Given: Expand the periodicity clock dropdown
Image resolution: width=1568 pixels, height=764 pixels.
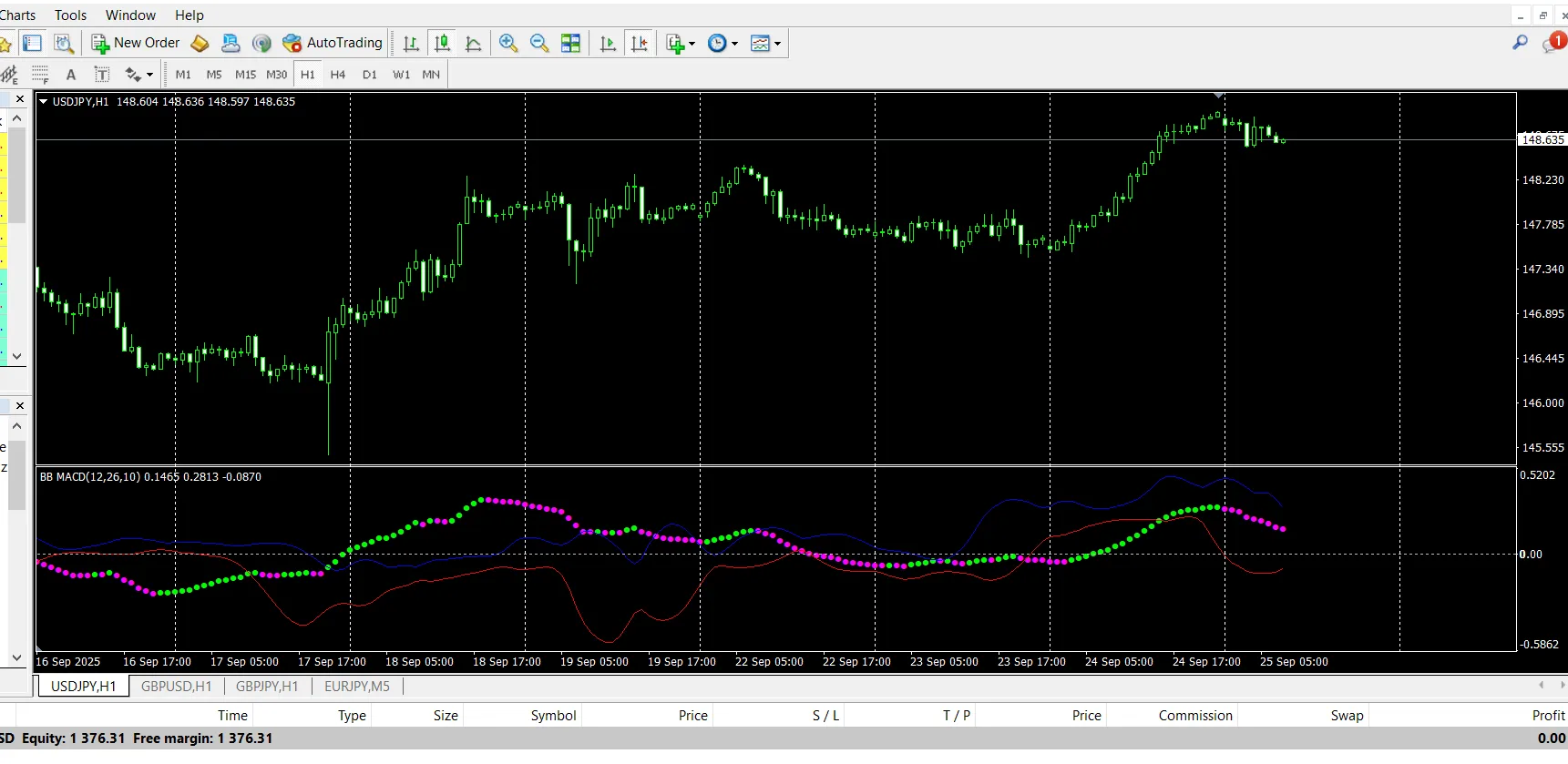Looking at the screenshot, I should tap(723, 44).
